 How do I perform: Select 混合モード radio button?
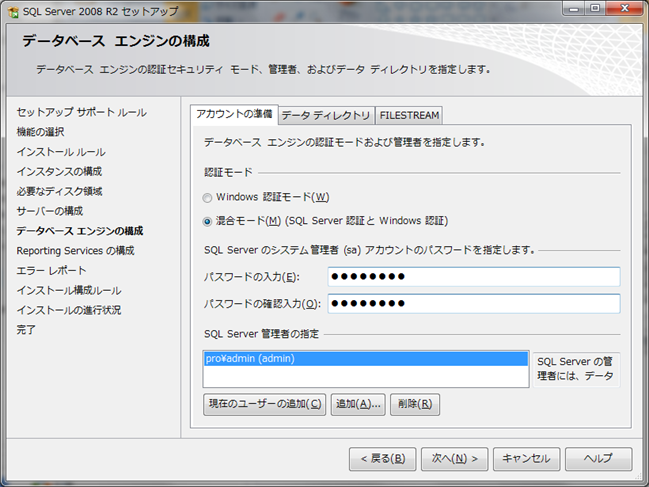[x=207, y=222]
